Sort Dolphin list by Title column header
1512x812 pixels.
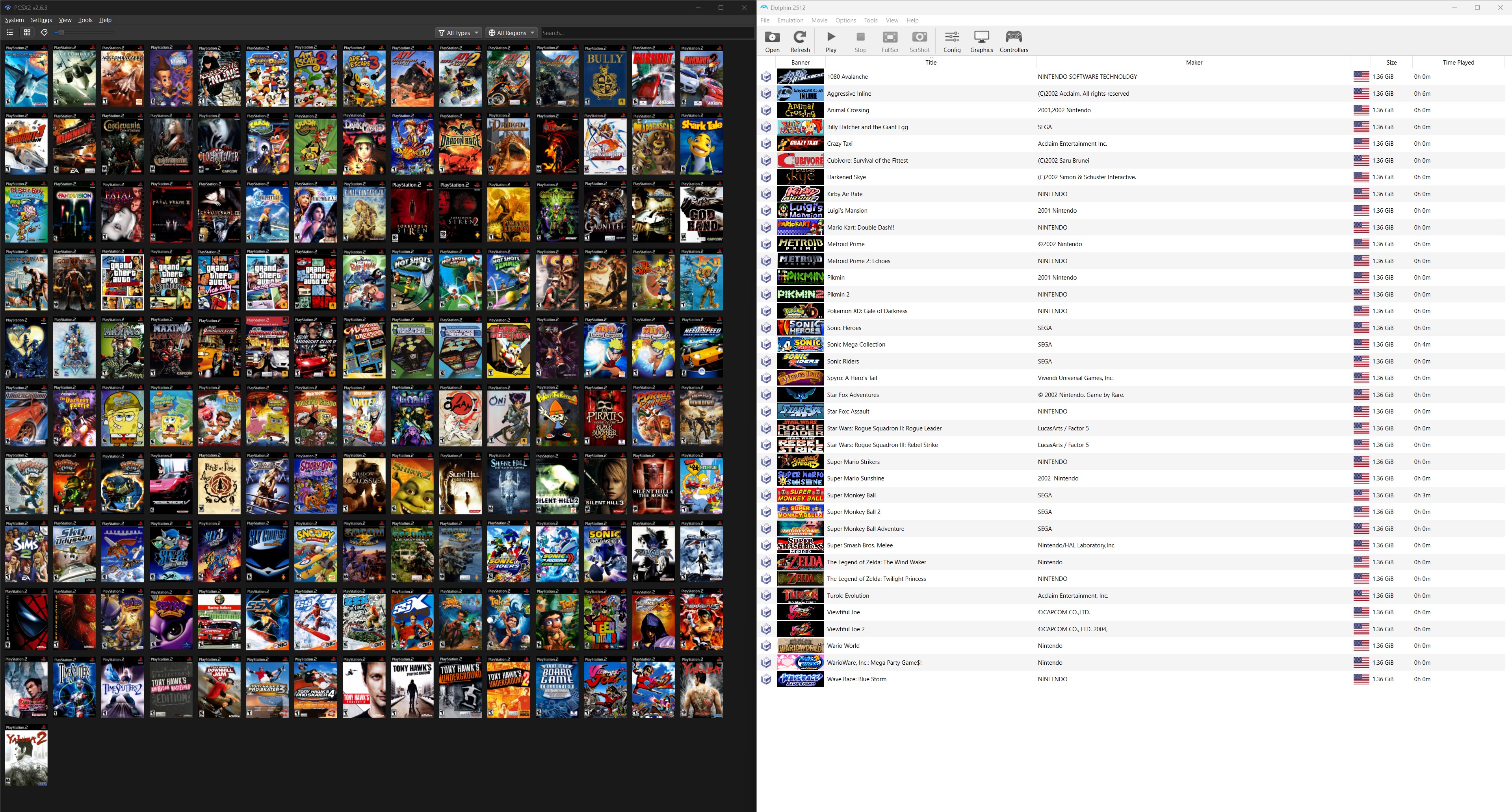(931, 62)
